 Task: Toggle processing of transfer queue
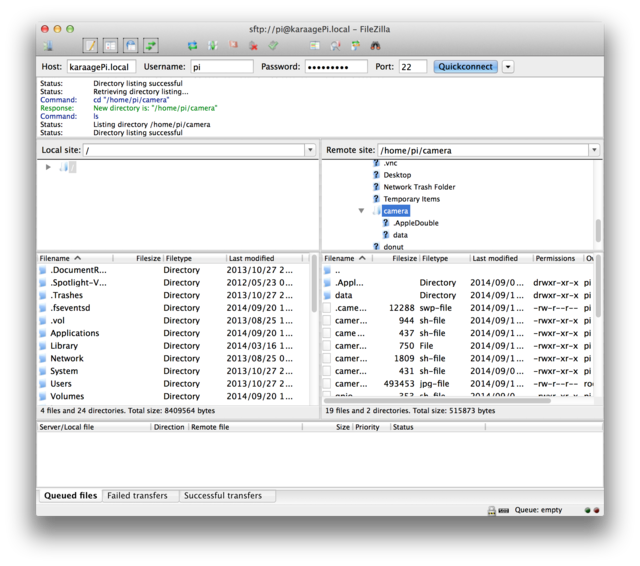213,45
